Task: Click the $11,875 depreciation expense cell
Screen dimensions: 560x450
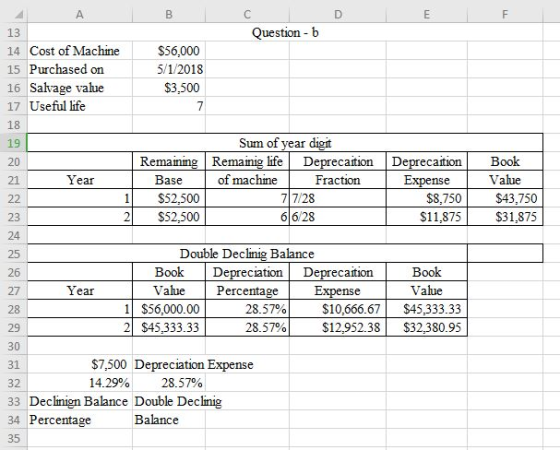Action: (426, 217)
